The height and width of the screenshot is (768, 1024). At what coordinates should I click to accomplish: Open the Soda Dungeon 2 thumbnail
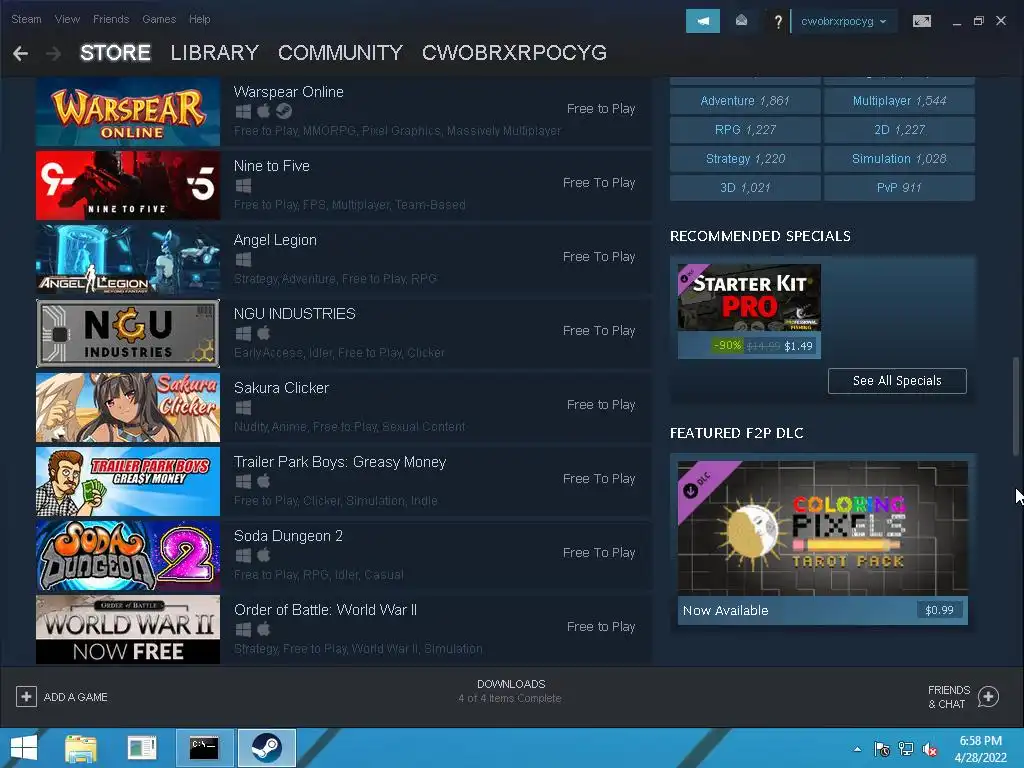[x=128, y=556]
